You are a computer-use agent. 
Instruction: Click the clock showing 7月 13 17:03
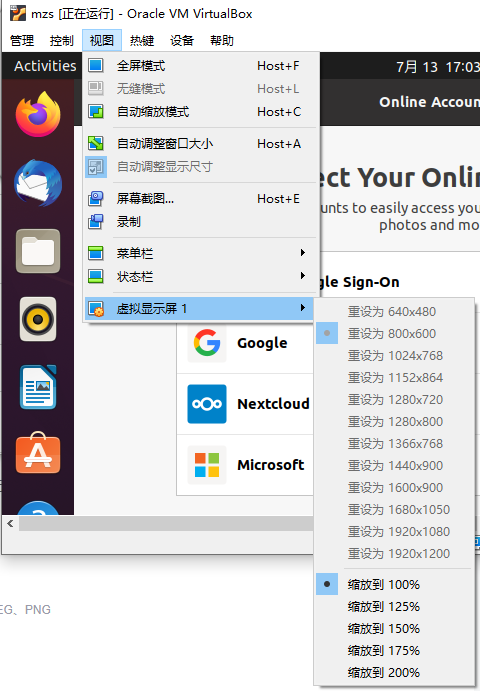437,67
